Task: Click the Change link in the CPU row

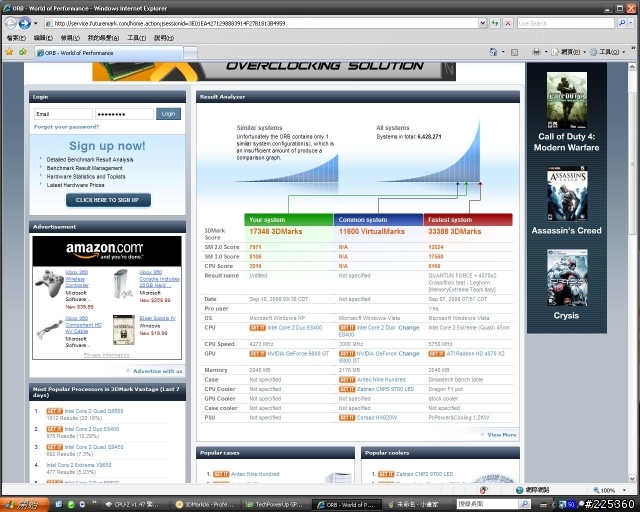Action: 409,328
